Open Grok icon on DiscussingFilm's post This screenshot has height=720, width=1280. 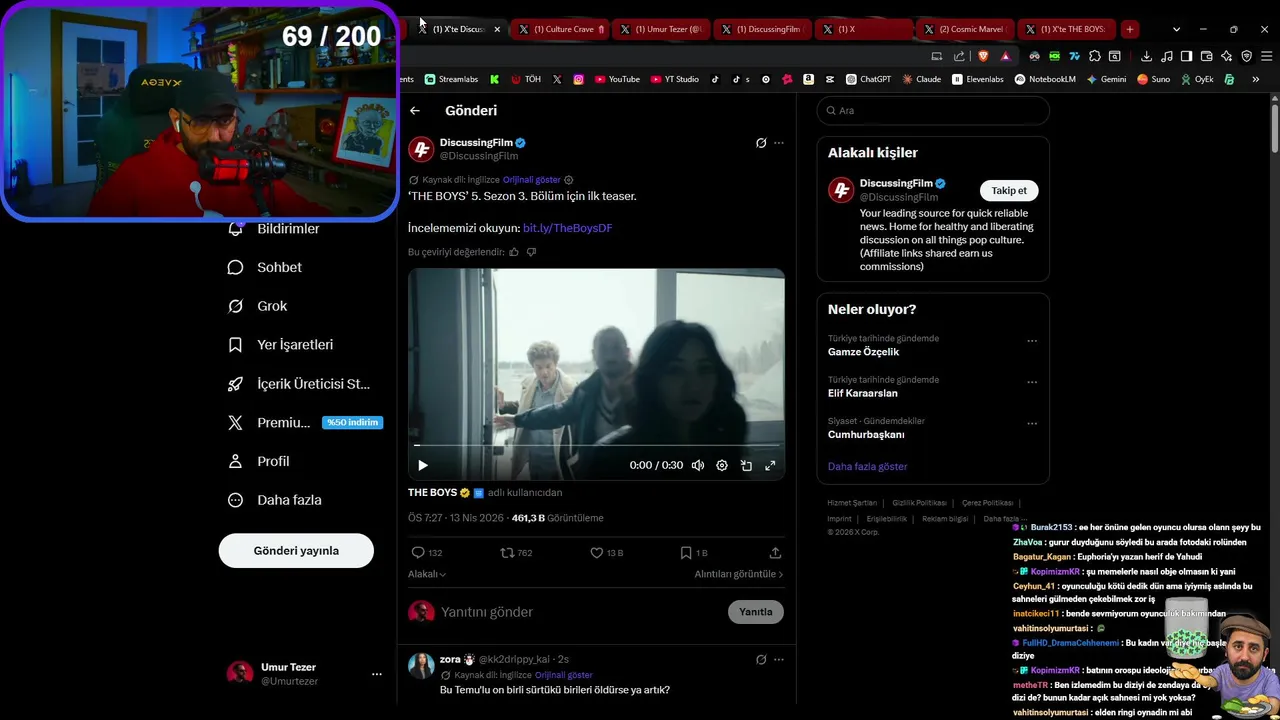(x=761, y=143)
